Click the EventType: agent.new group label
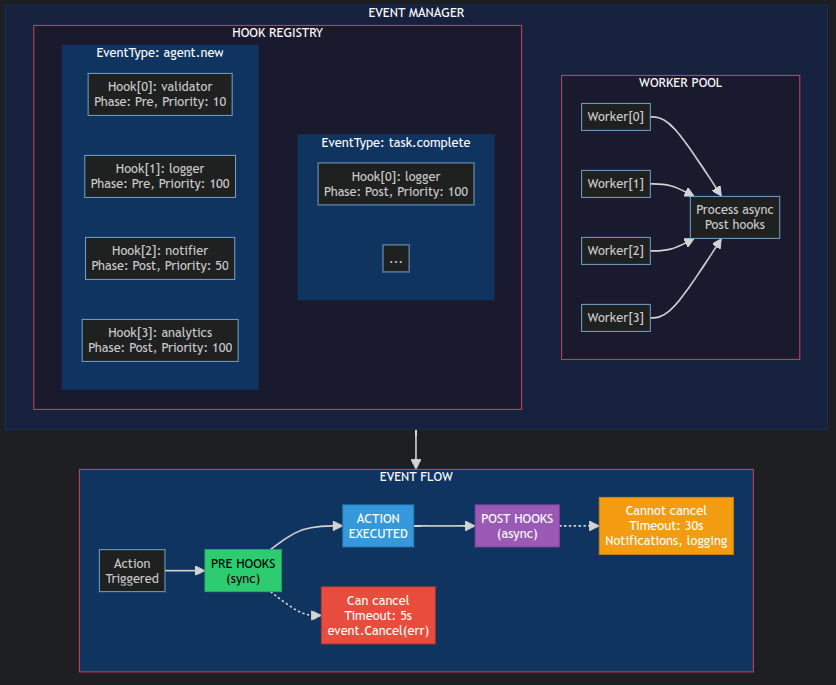836x685 pixels. coord(160,53)
